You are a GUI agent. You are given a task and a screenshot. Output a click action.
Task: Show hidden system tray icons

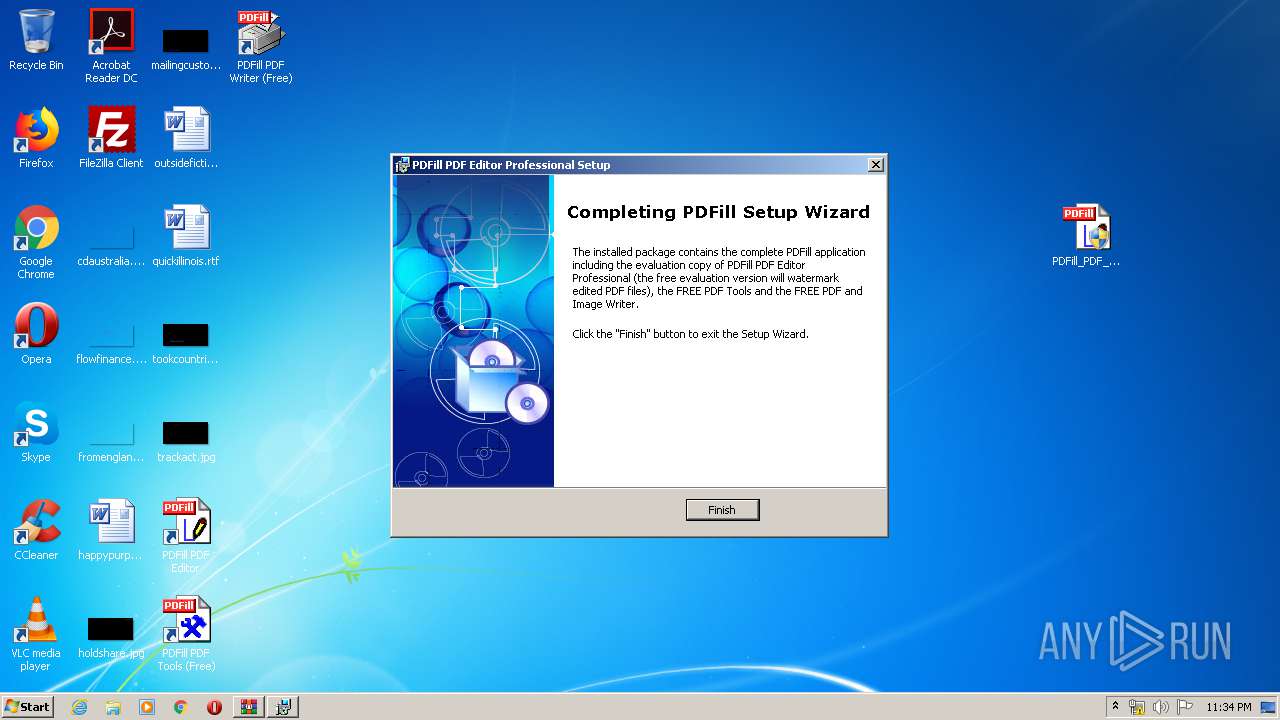click(x=1115, y=707)
